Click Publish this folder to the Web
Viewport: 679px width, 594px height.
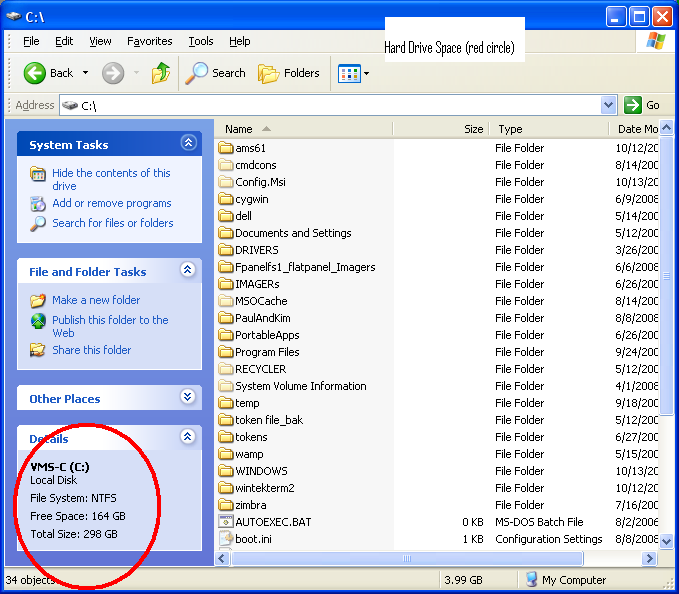[x=110, y=326]
